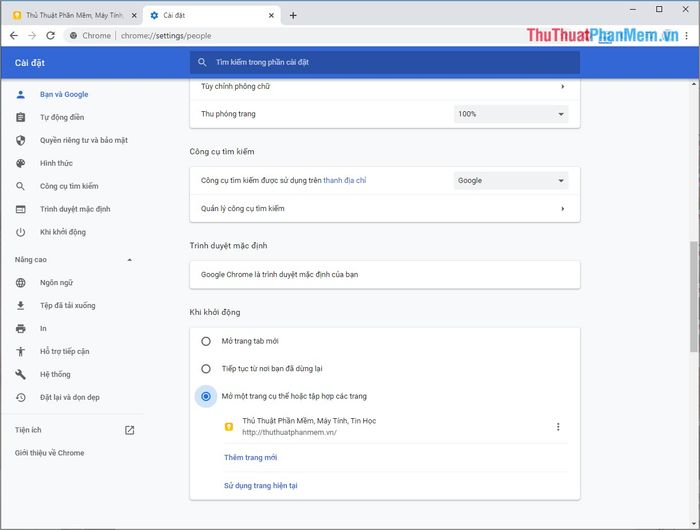700x530 pixels.
Task: Close the Cài đặt tab
Action: (x=271, y=16)
